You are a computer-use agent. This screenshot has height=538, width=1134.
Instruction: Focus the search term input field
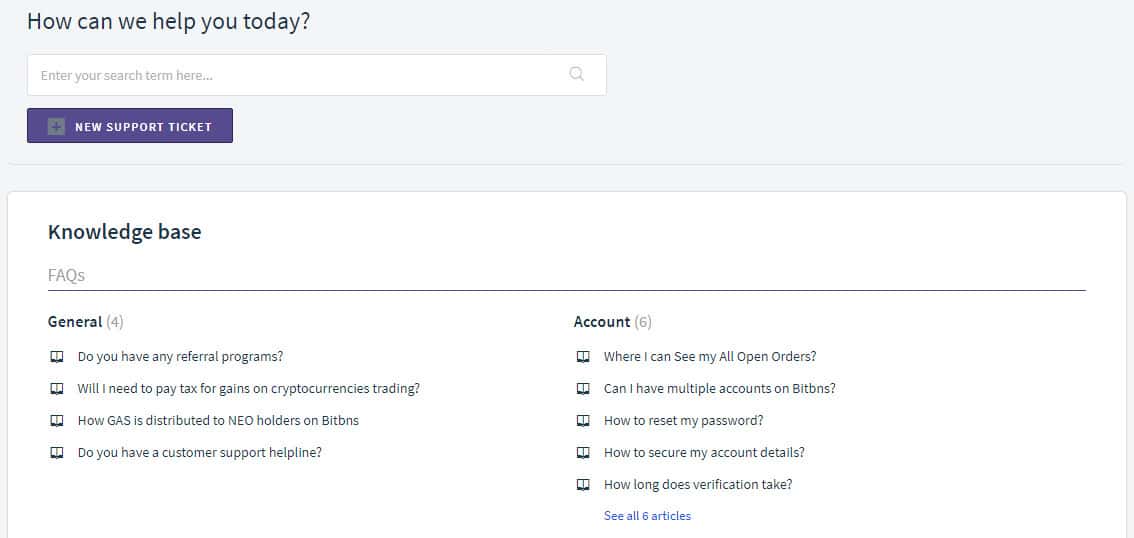pos(300,75)
